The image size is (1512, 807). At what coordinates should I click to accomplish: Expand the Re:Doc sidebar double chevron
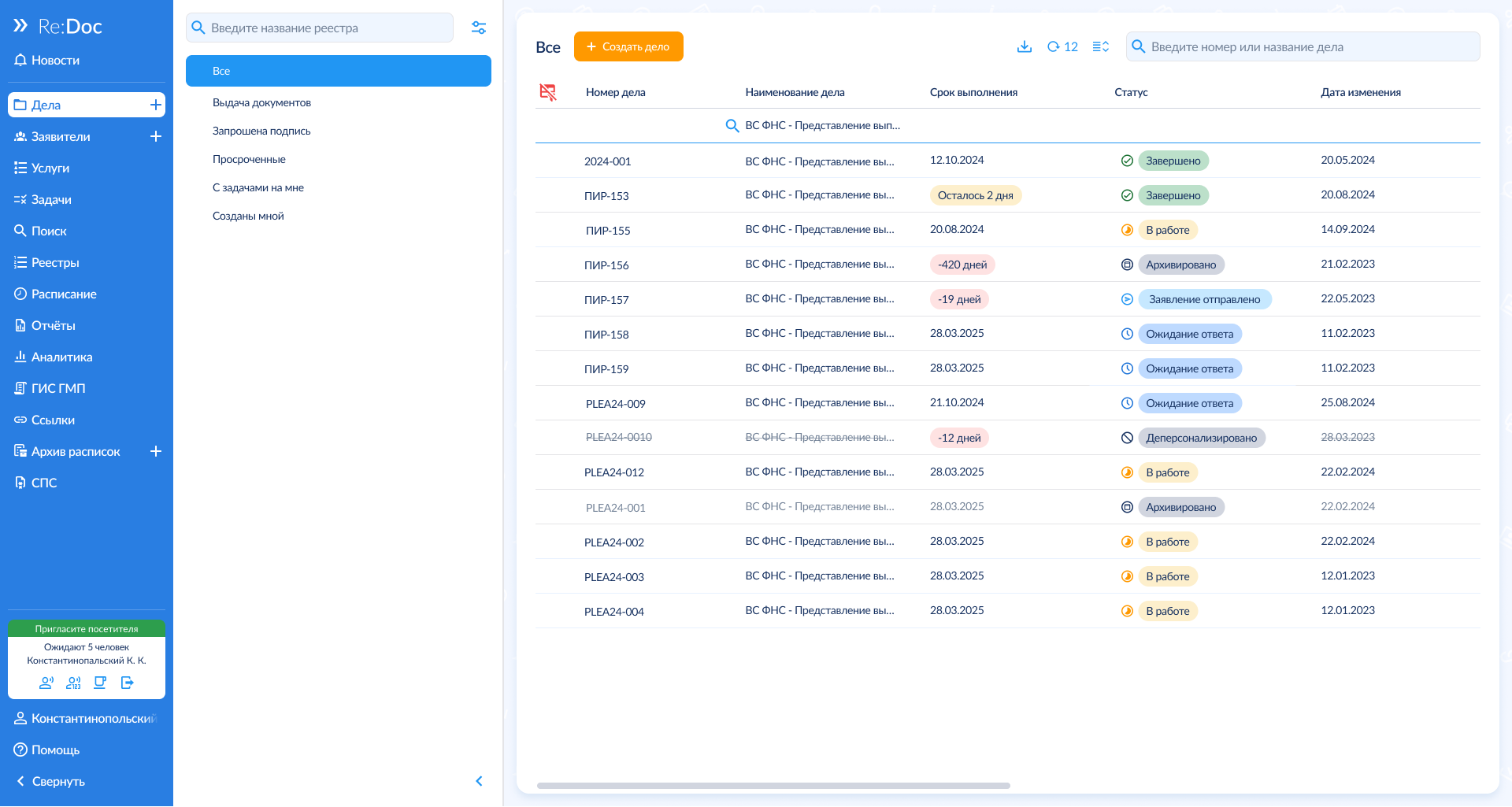tap(20, 26)
